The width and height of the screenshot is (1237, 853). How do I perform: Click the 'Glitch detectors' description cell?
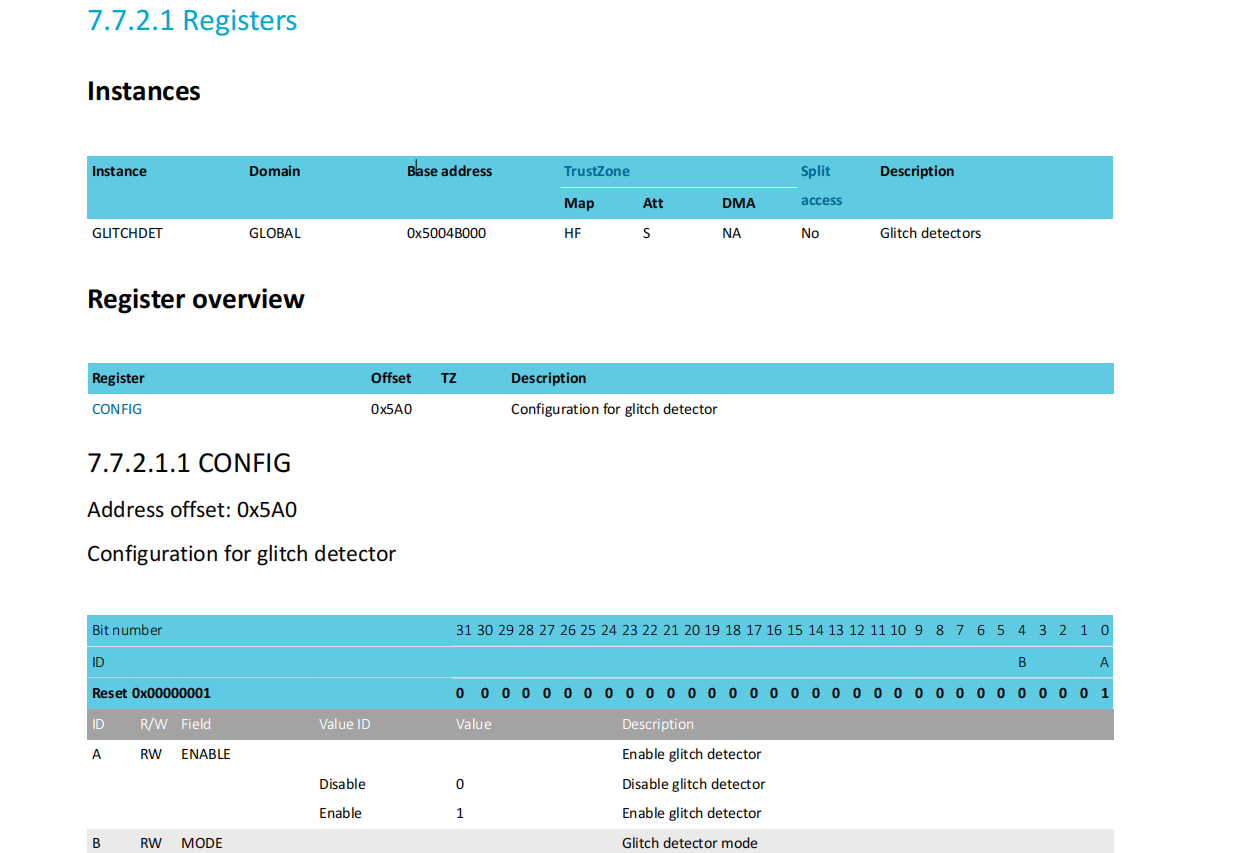pyautogui.click(x=930, y=233)
